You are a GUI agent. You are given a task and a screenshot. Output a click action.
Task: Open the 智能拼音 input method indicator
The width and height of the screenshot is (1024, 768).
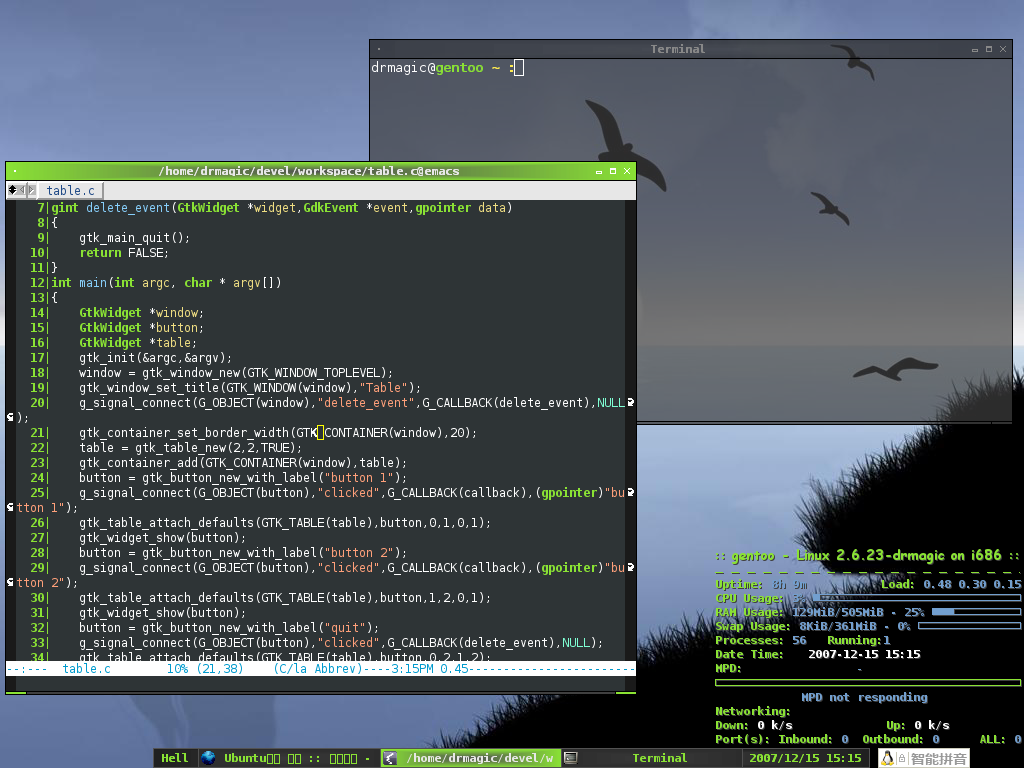click(x=938, y=758)
